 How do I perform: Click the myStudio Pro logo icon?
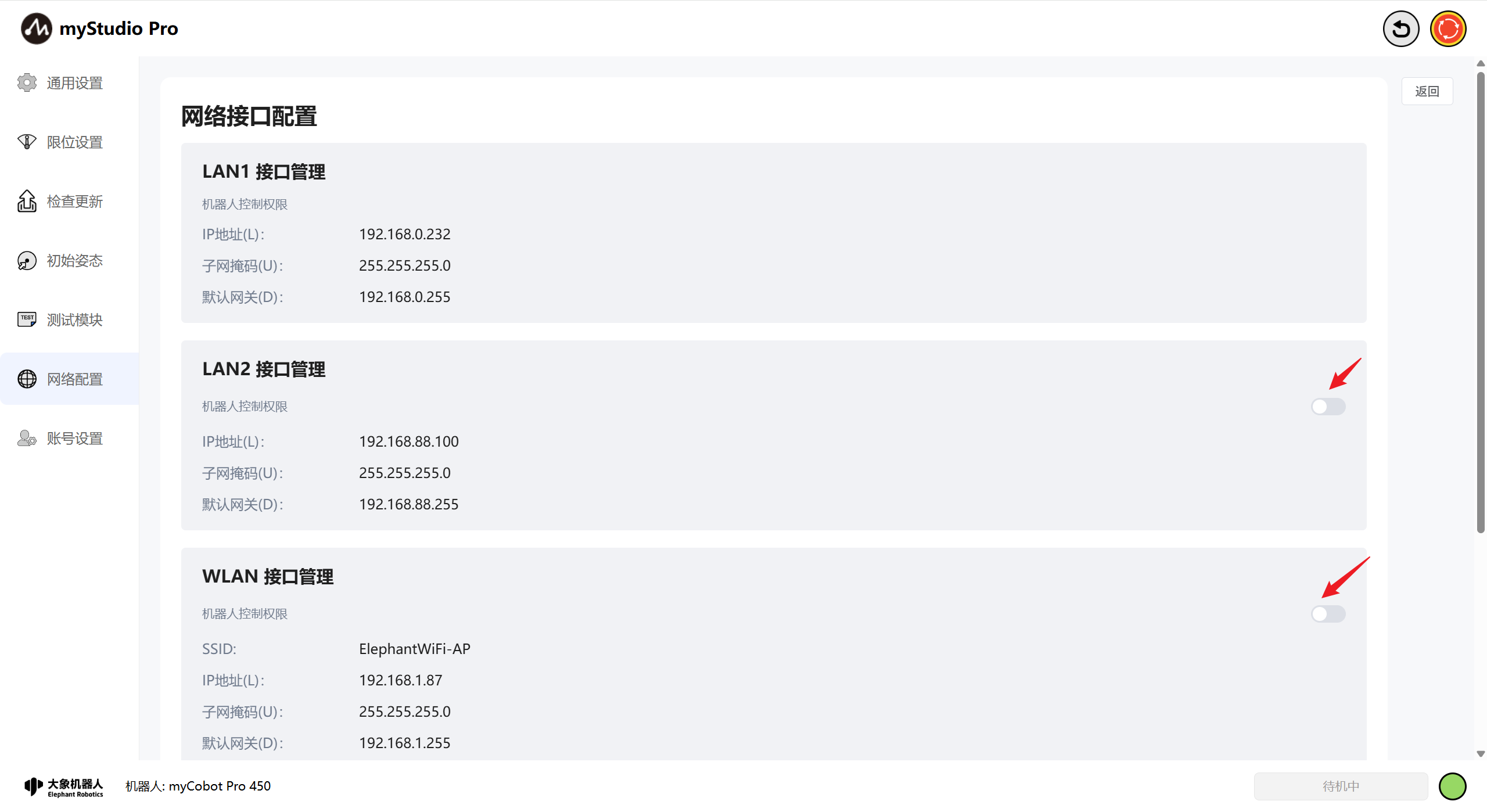pyautogui.click(x=36, y=28)
